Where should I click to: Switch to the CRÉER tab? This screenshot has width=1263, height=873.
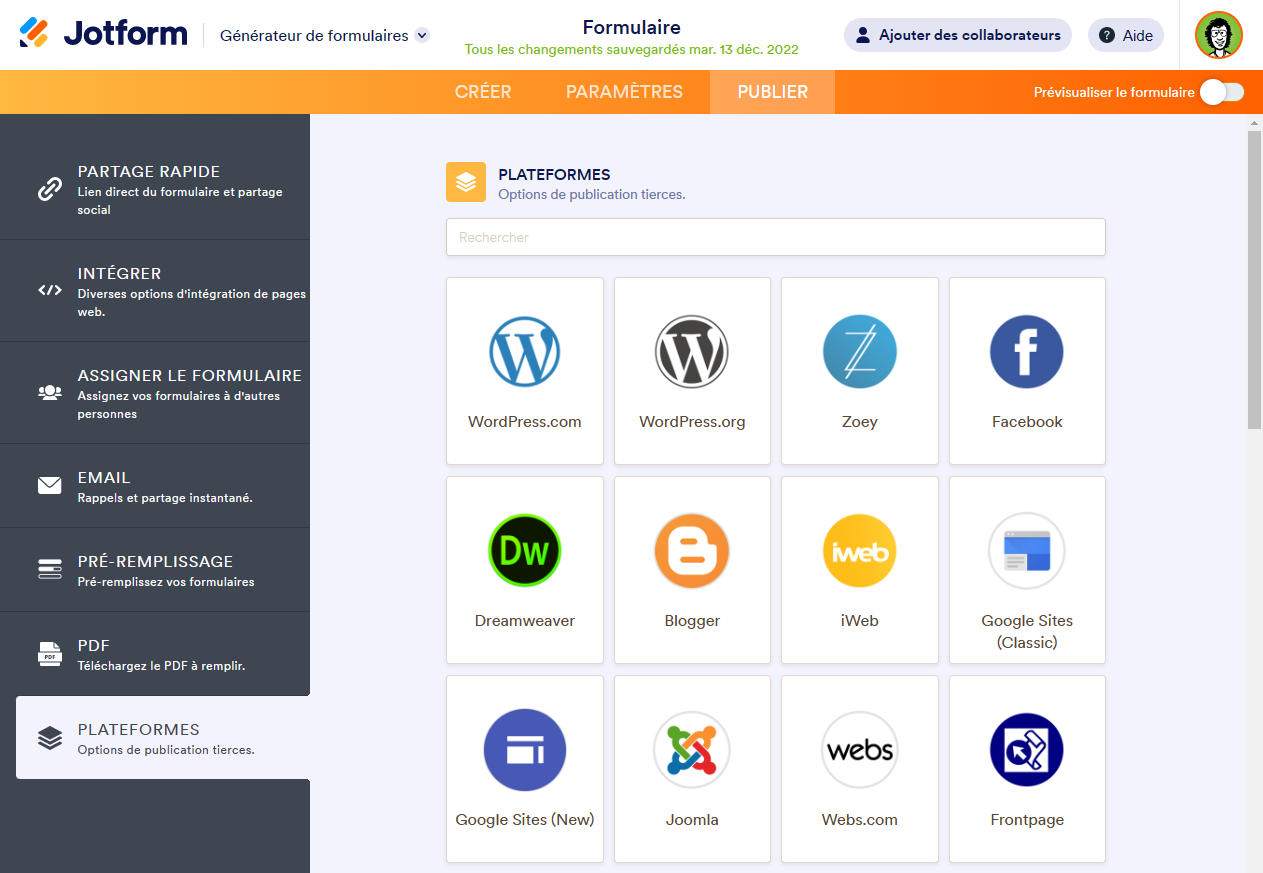click(483, 92)
